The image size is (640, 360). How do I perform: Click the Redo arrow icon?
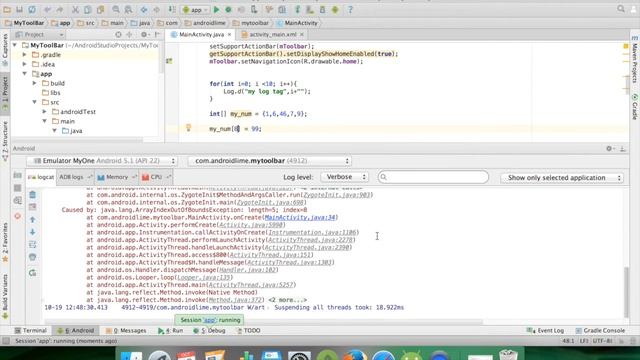point(60,9)
